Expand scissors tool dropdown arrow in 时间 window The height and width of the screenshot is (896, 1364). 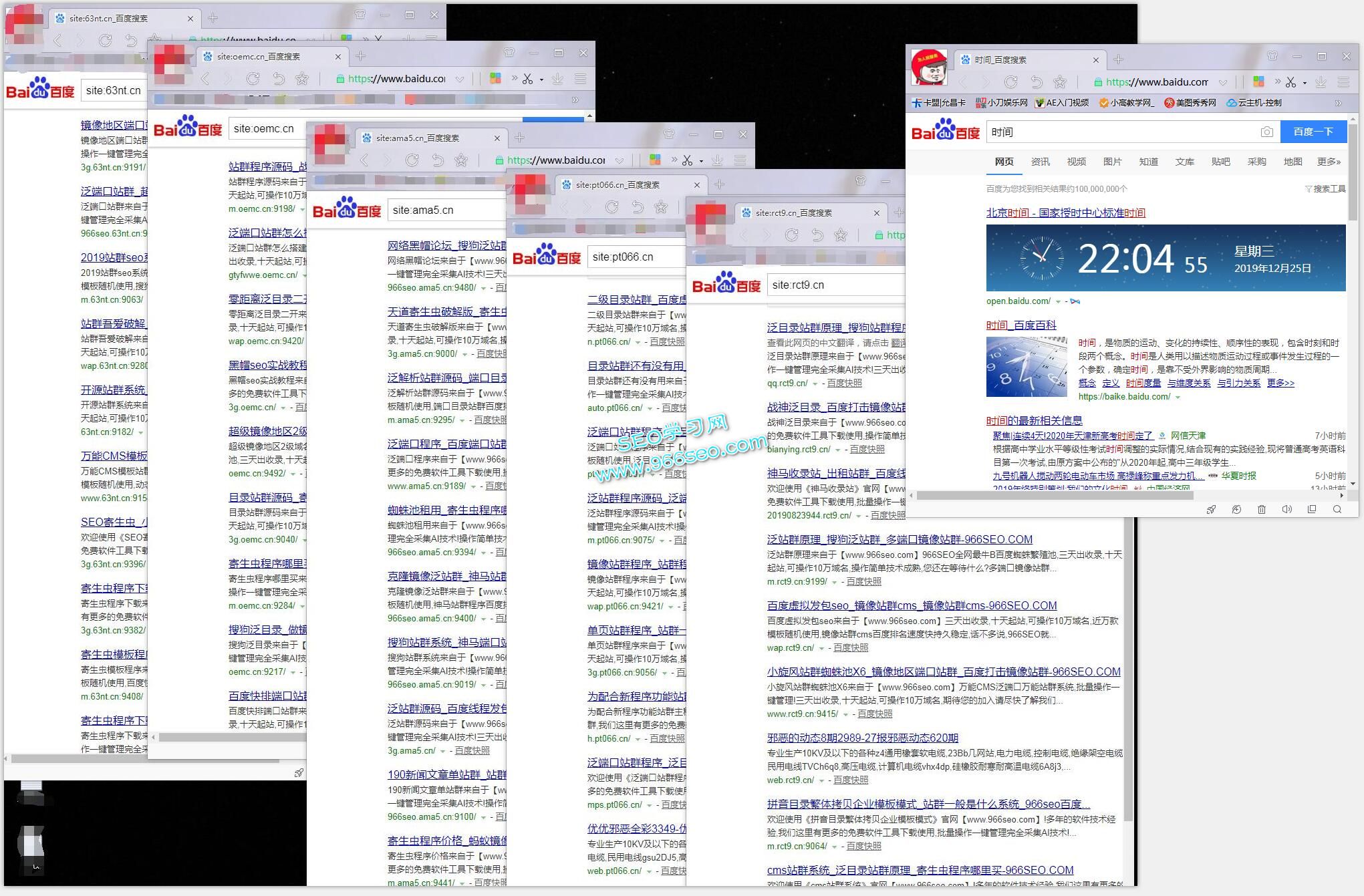click(1305, 84)
